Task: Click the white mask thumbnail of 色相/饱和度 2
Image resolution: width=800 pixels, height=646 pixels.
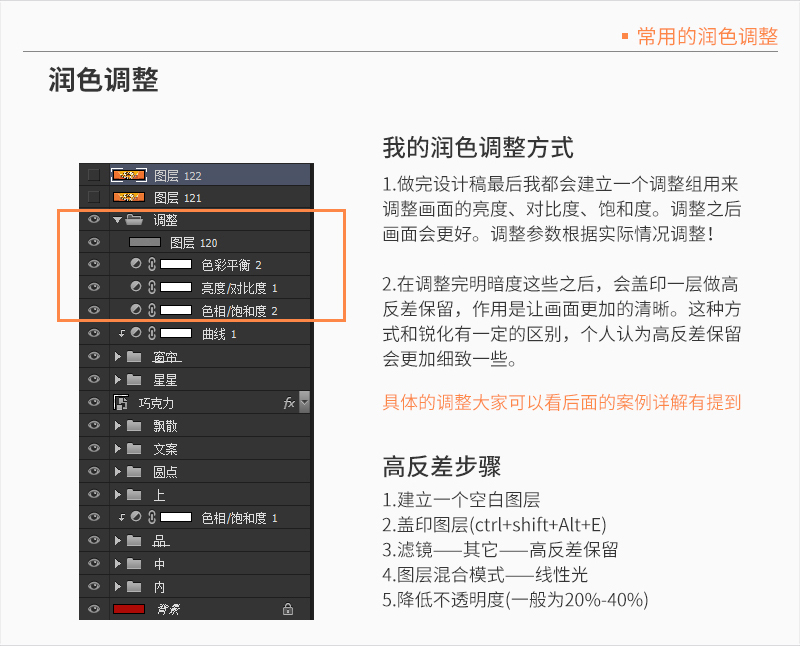Action: 176,311
